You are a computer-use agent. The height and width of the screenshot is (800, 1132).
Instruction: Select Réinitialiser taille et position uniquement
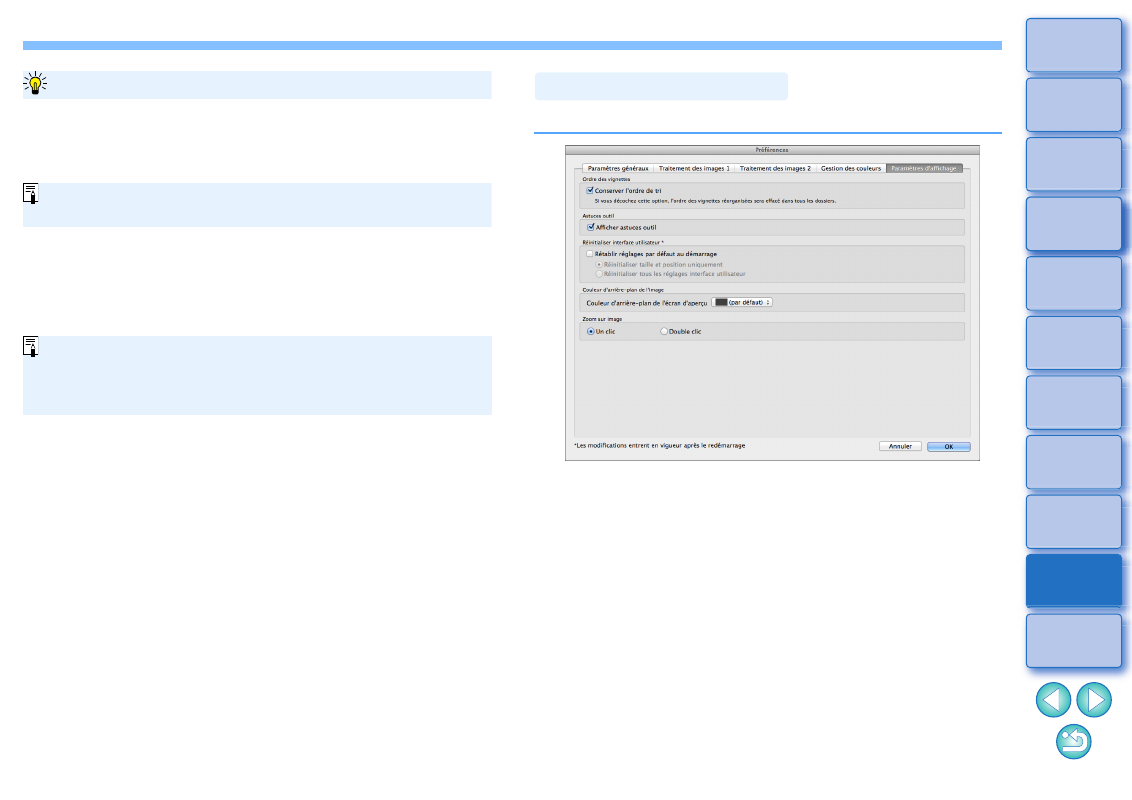[599, 265]
